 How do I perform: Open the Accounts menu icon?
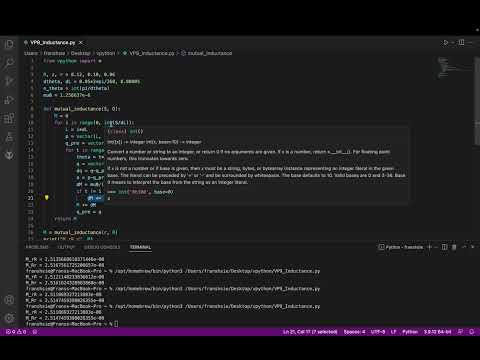click(x=9, y=300)
